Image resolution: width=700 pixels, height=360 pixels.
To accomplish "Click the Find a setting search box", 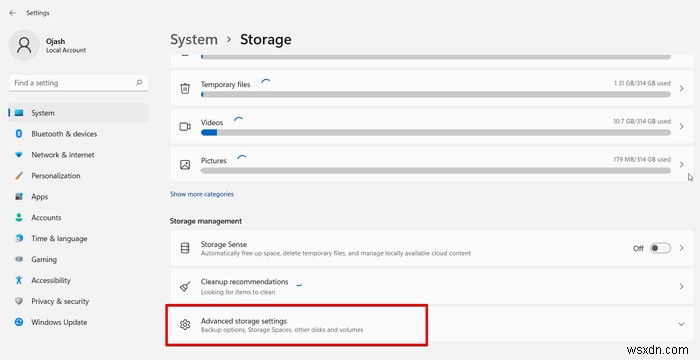I will point(79,83).
